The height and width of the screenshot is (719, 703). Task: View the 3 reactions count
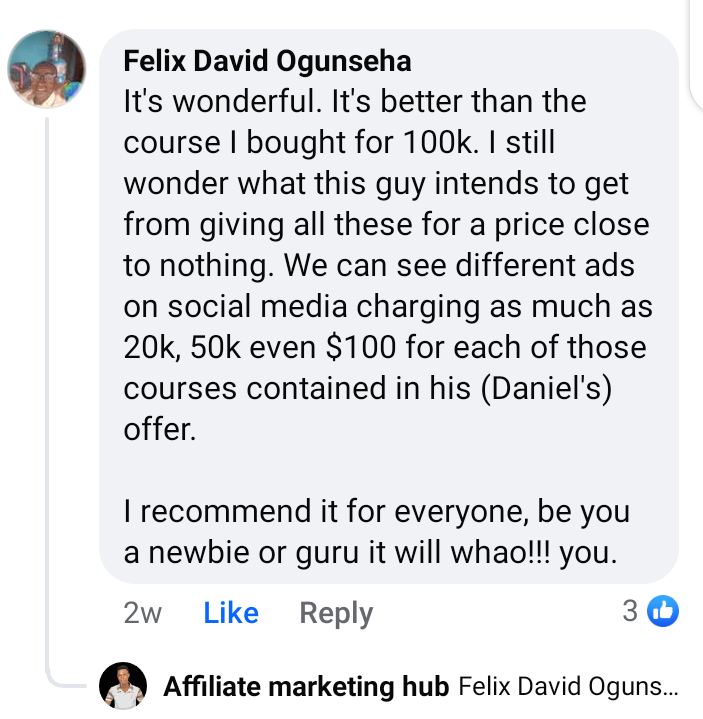(x=630, y=611)
